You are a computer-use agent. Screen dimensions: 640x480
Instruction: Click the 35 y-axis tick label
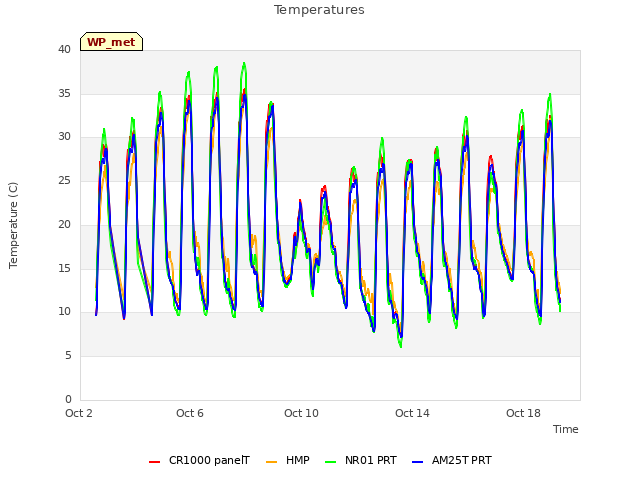(64, 93)
